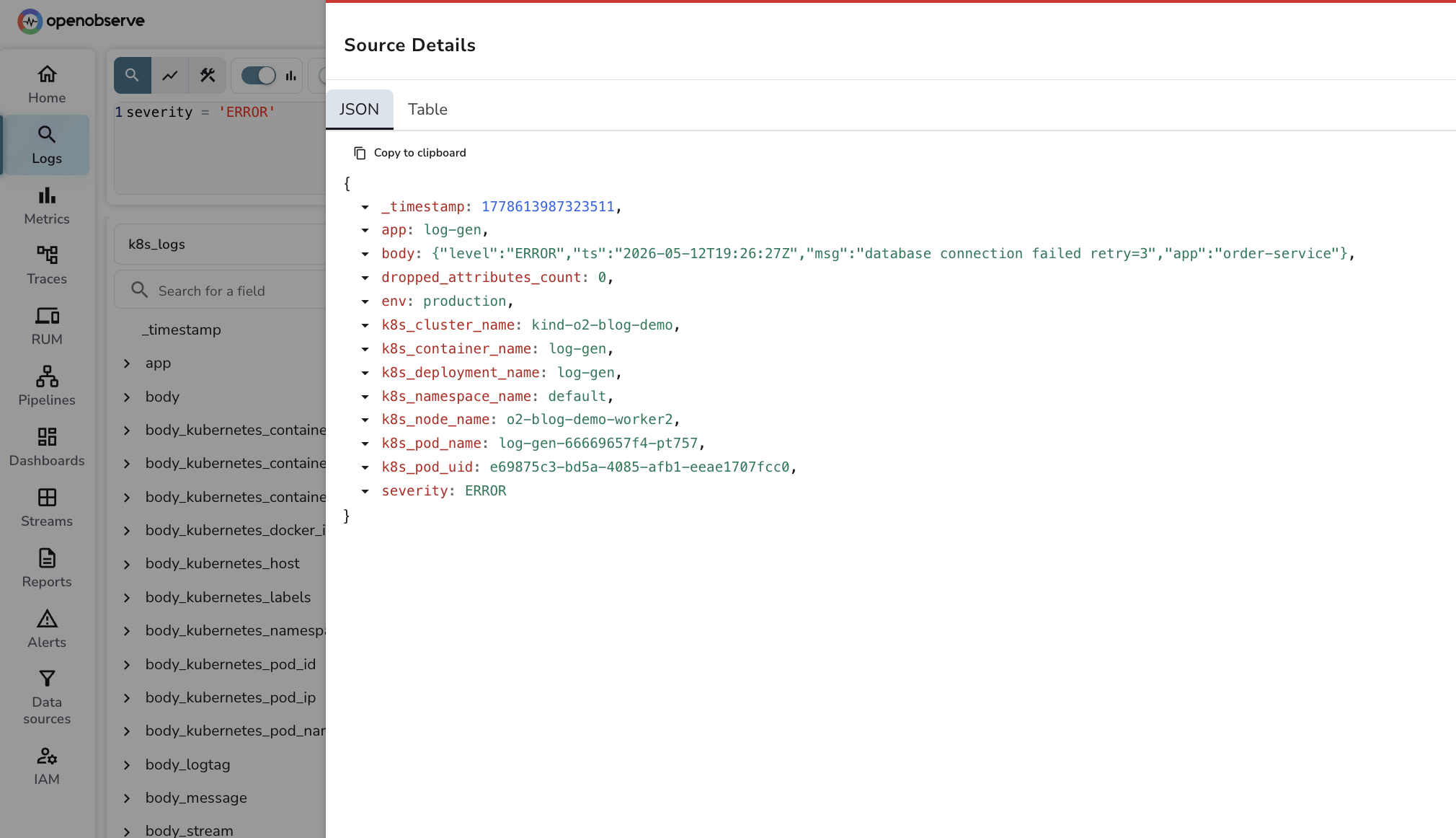The width and height of the screenshot is (1456, 838).
Task: Toggle the histogram switch
Action: 258,75
